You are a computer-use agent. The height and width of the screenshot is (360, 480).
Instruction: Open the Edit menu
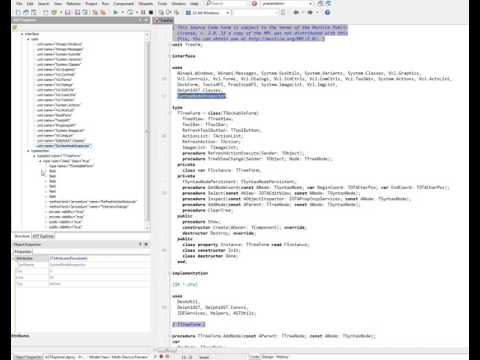tap(30, 4)
